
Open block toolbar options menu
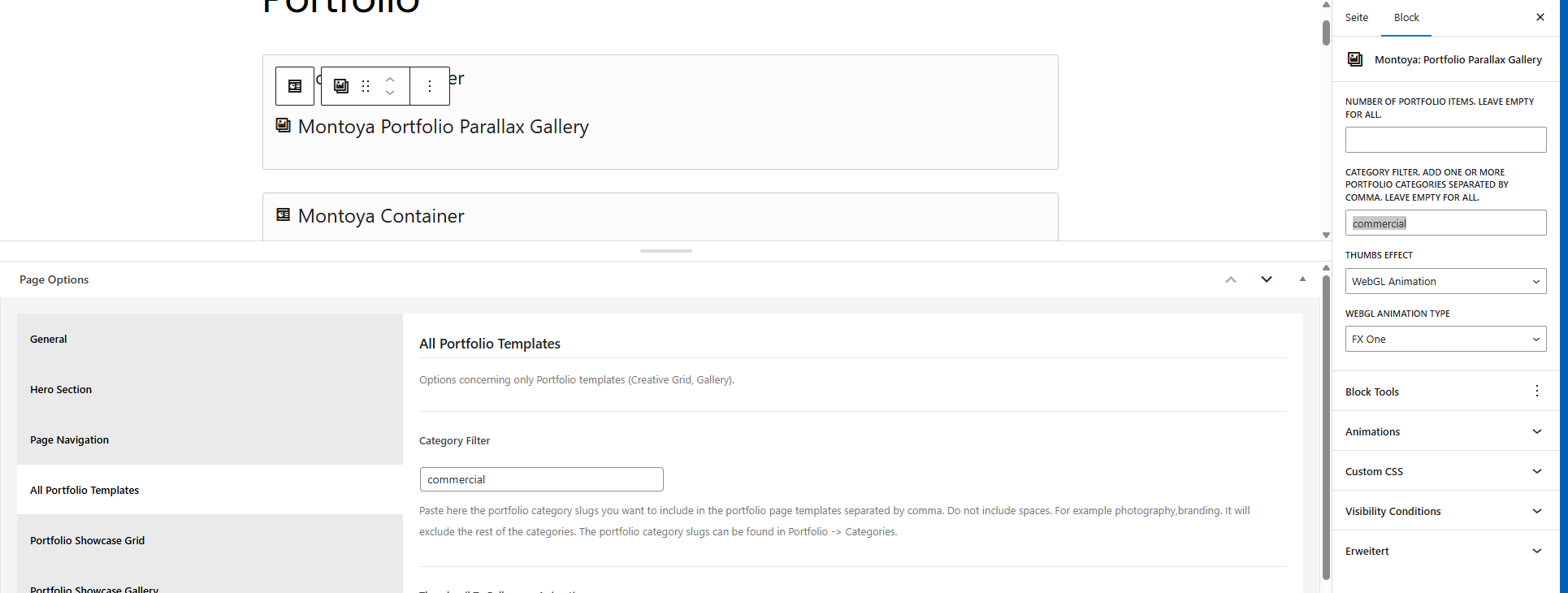(430, 86)
